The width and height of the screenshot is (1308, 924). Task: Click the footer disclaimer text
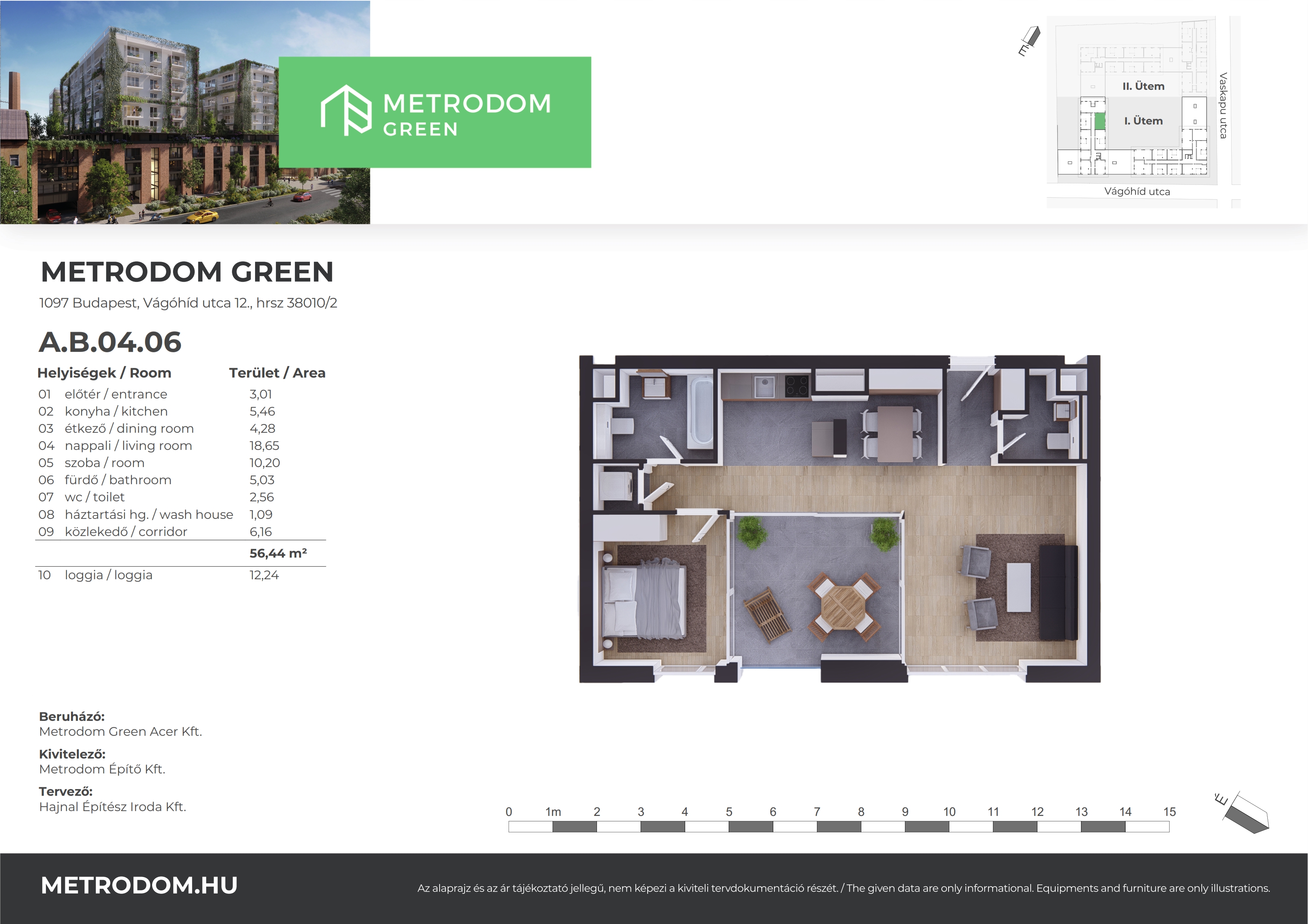point(844,888)
